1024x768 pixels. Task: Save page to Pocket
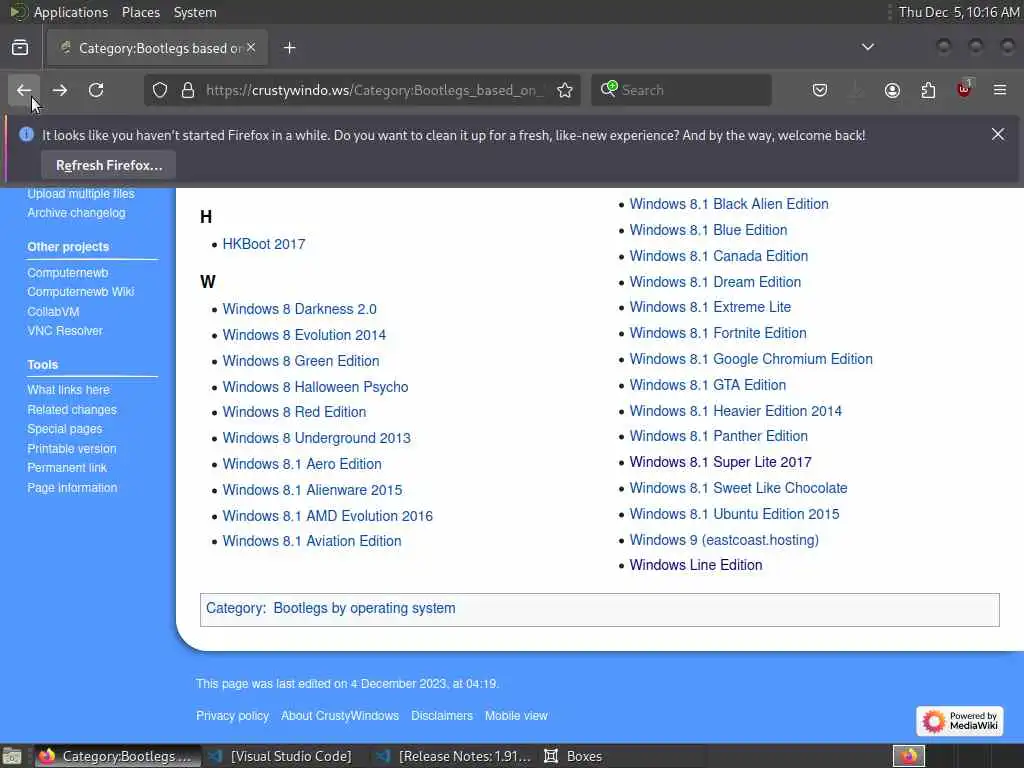[820, 90]
